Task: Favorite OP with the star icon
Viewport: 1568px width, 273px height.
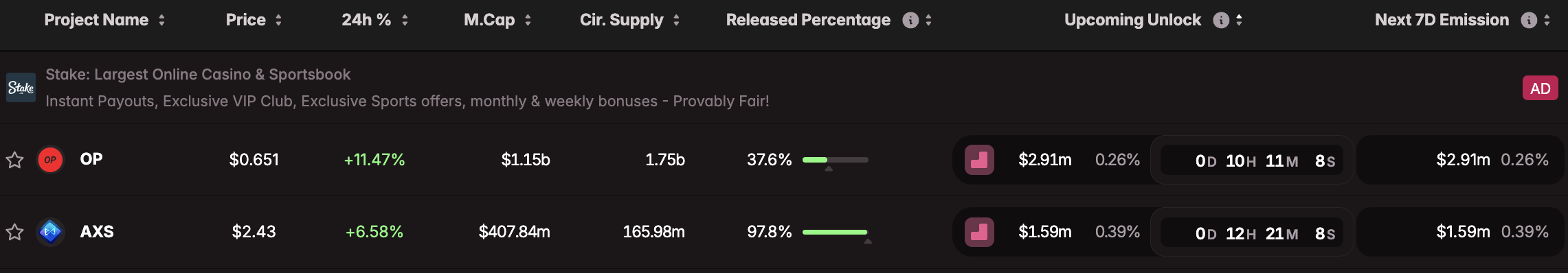Action: coord(14,161)
